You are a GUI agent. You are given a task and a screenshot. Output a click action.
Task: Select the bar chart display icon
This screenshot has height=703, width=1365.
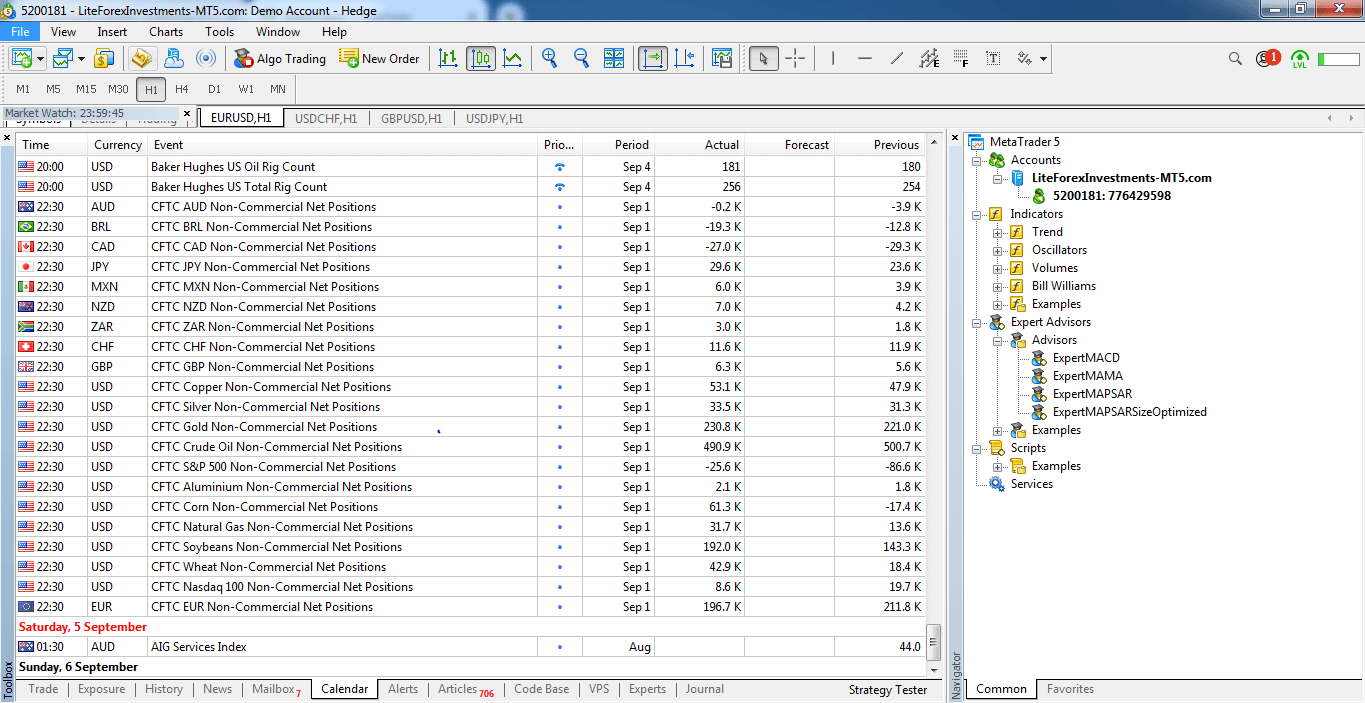448,59
